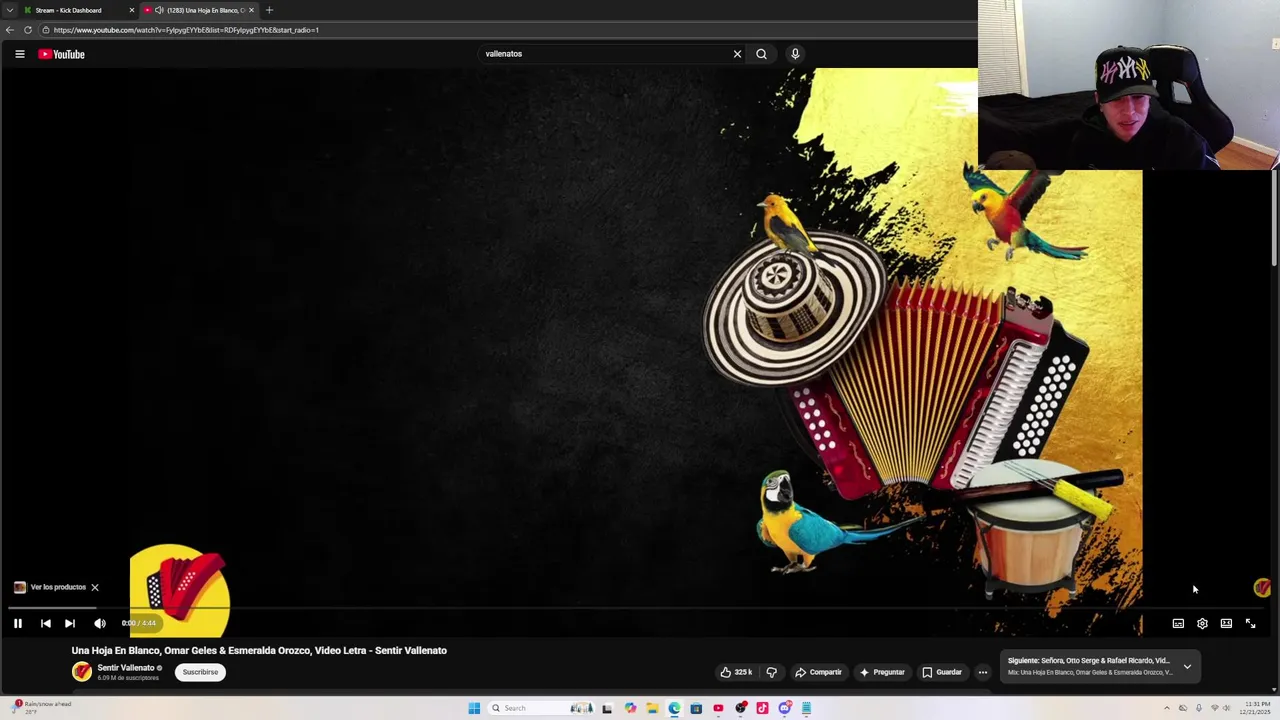
Task: Open a new browser tab
Action: click(x=269, y=10)
